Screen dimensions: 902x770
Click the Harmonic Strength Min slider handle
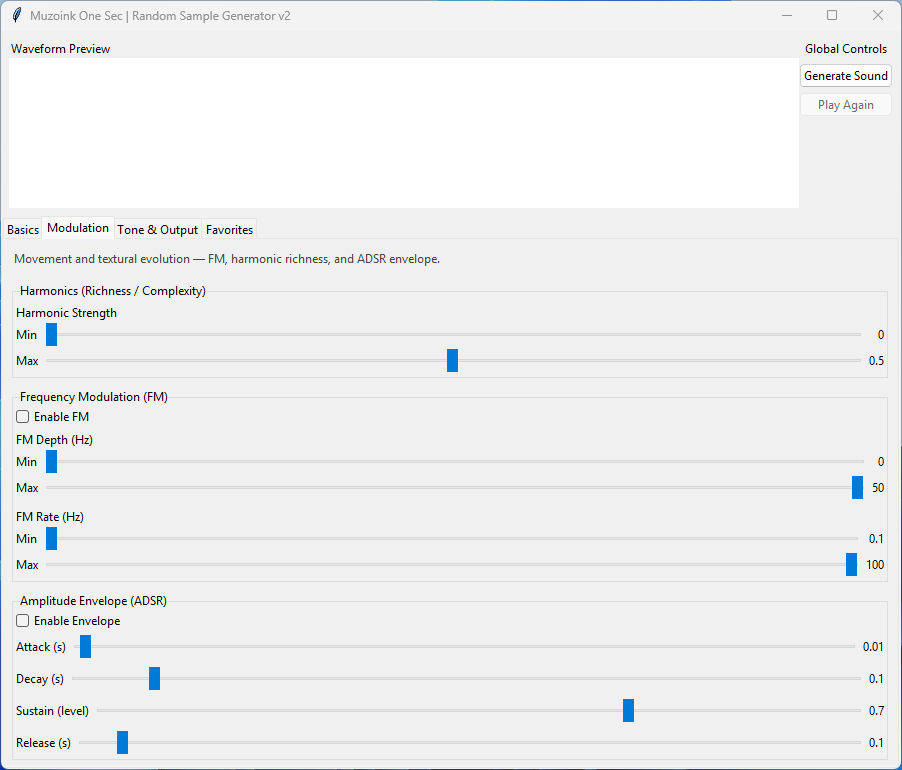tap(52, 335)
